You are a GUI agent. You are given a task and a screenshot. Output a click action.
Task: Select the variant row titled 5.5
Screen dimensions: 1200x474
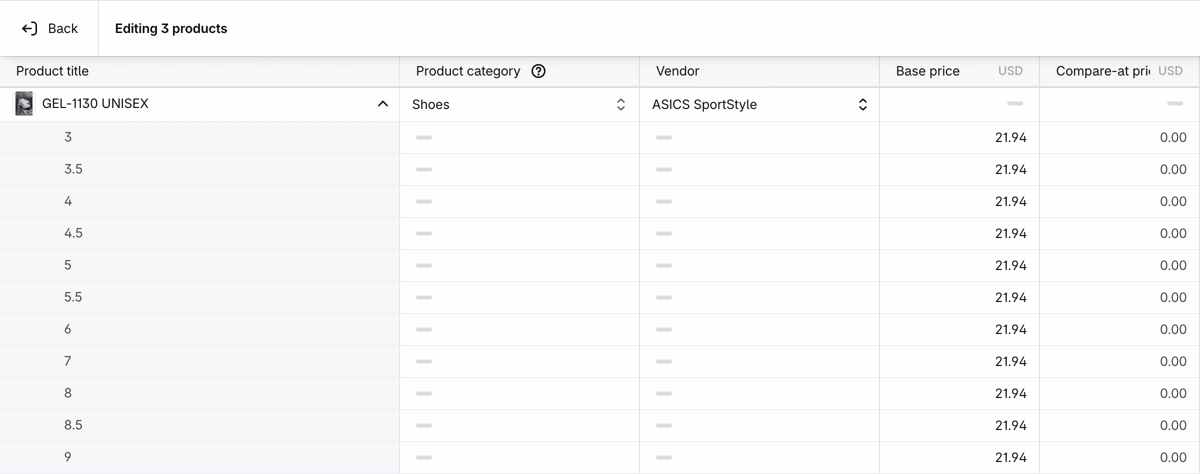[x=199, y=297]
